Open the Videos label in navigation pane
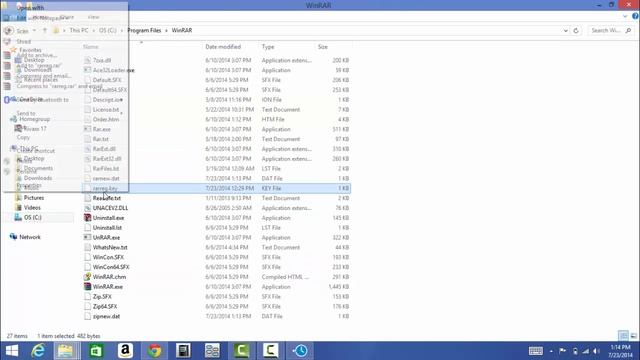Image resolution: width=640 pixels, height=360 pixels. click(32, 207)
